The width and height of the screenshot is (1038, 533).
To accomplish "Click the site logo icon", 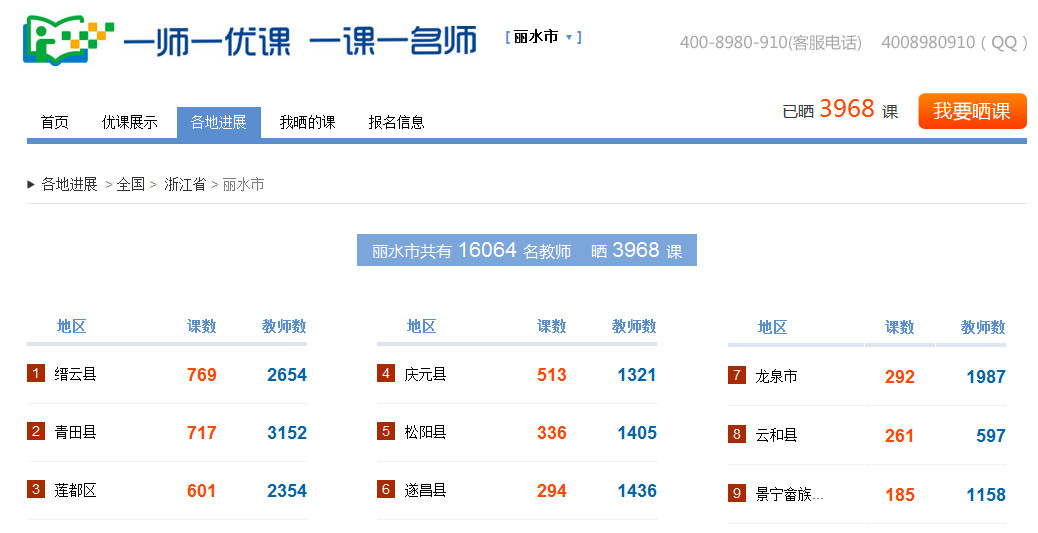I will pos(67,40).
